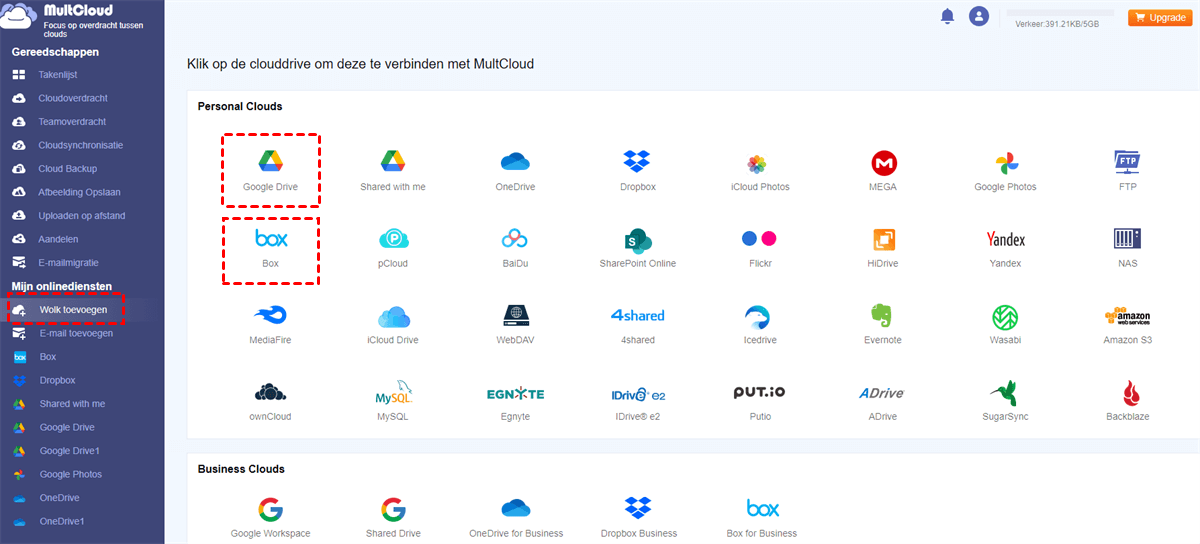Choose the HiDrive cloud

point(883,247)
